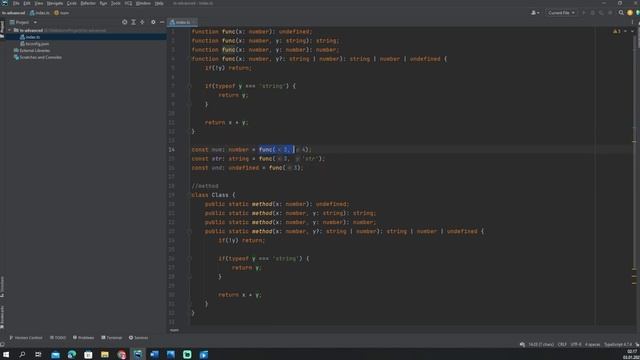Screen dimensions: 640x360
Task: Open the Structure vertical side tab
Action: 2,287
